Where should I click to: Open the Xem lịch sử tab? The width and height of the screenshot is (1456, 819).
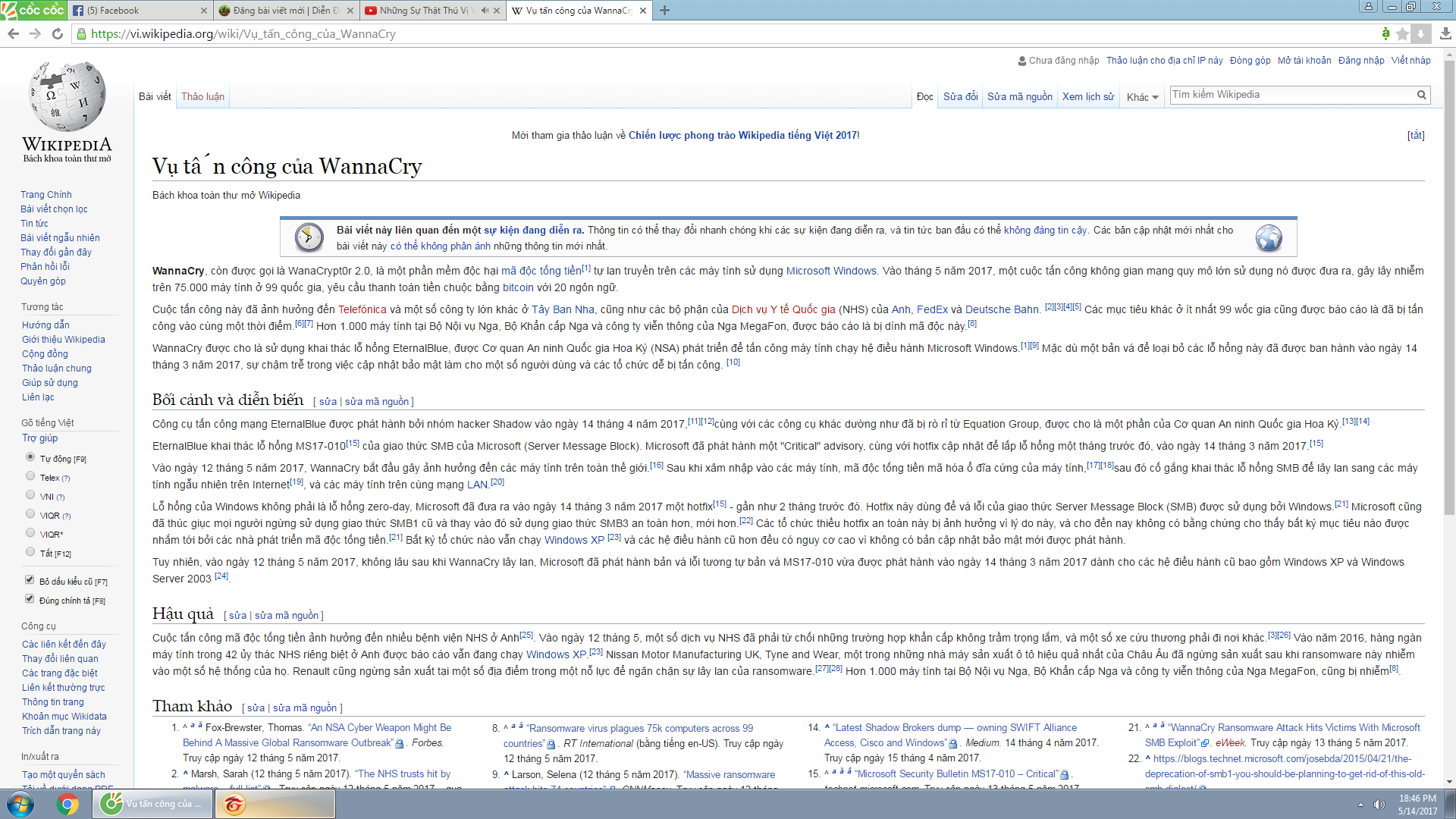point(1087,96)
